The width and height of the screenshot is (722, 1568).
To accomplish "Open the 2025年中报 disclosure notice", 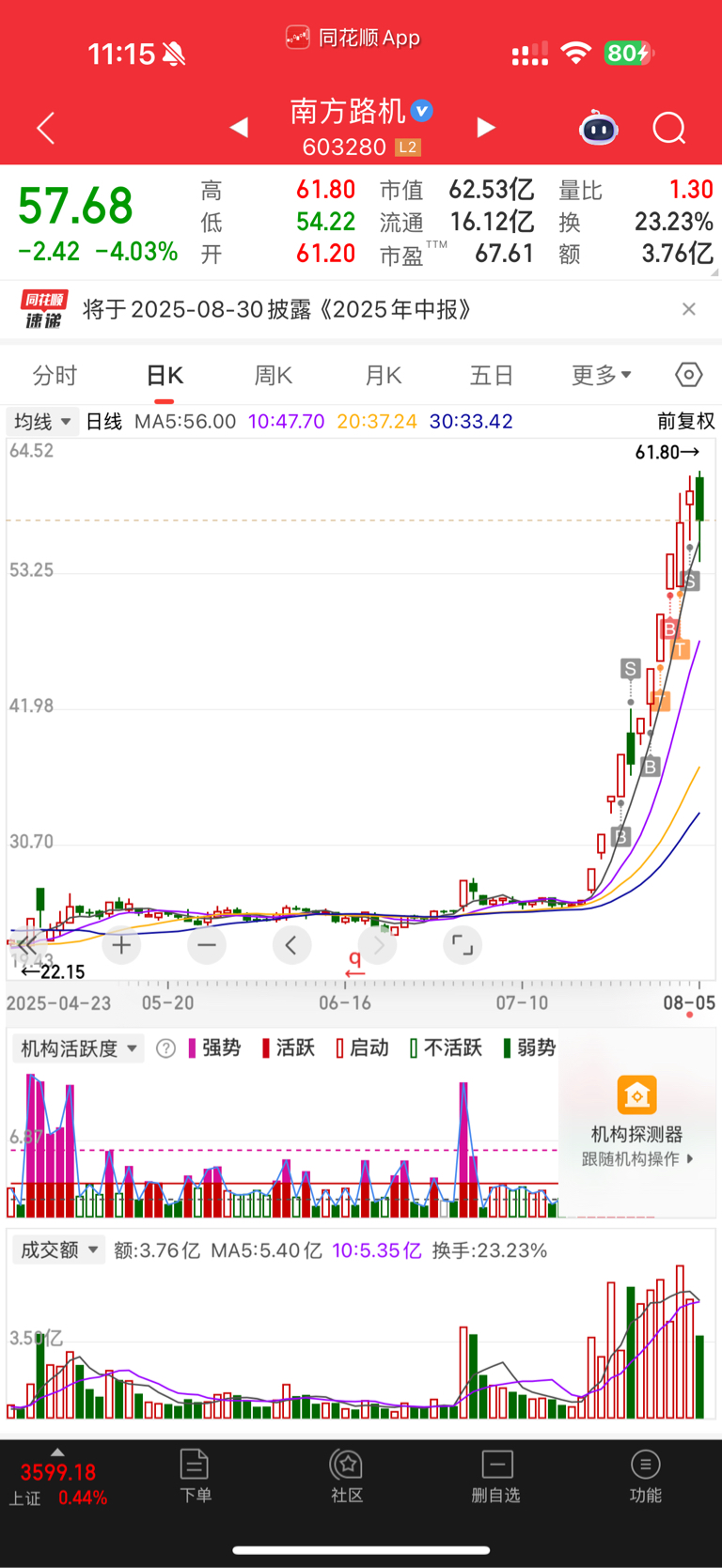I will pos(277,309).
